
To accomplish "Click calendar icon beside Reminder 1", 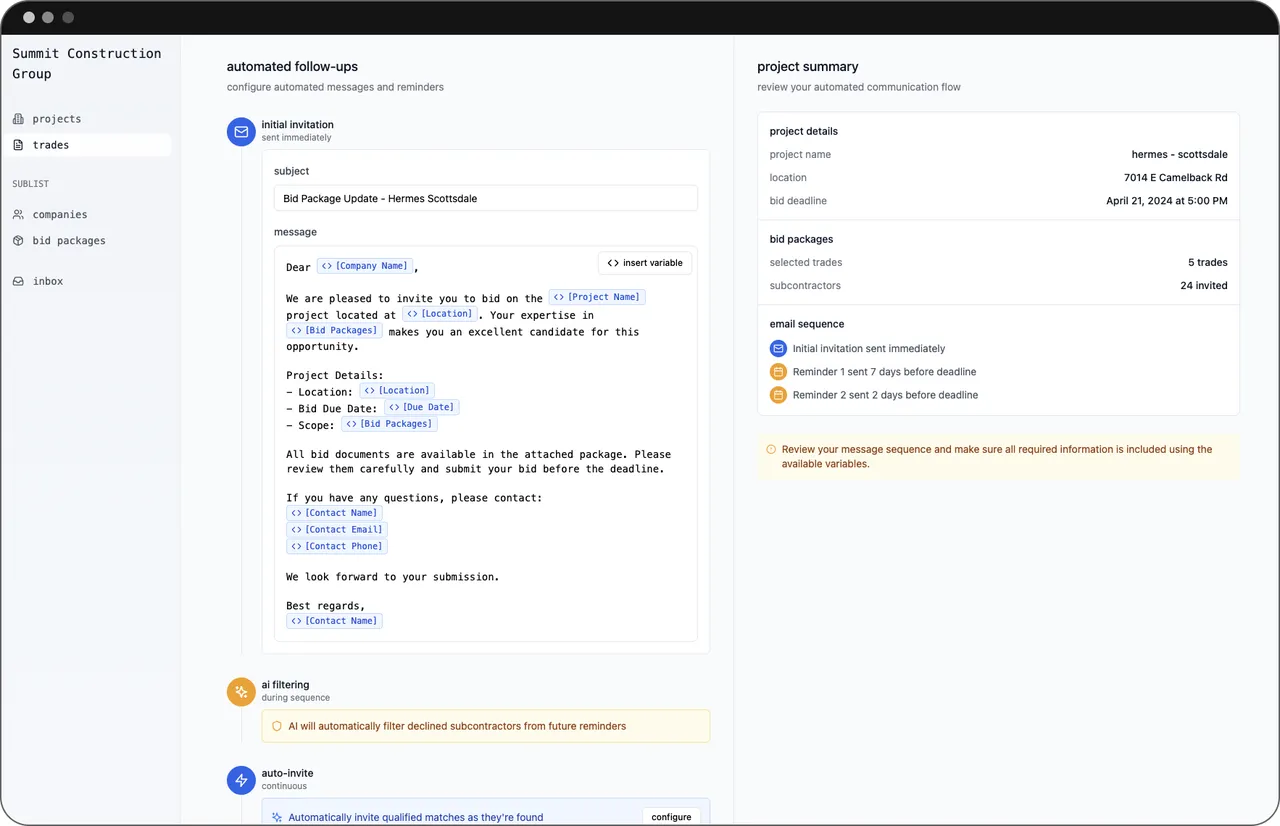I will 778,372.
